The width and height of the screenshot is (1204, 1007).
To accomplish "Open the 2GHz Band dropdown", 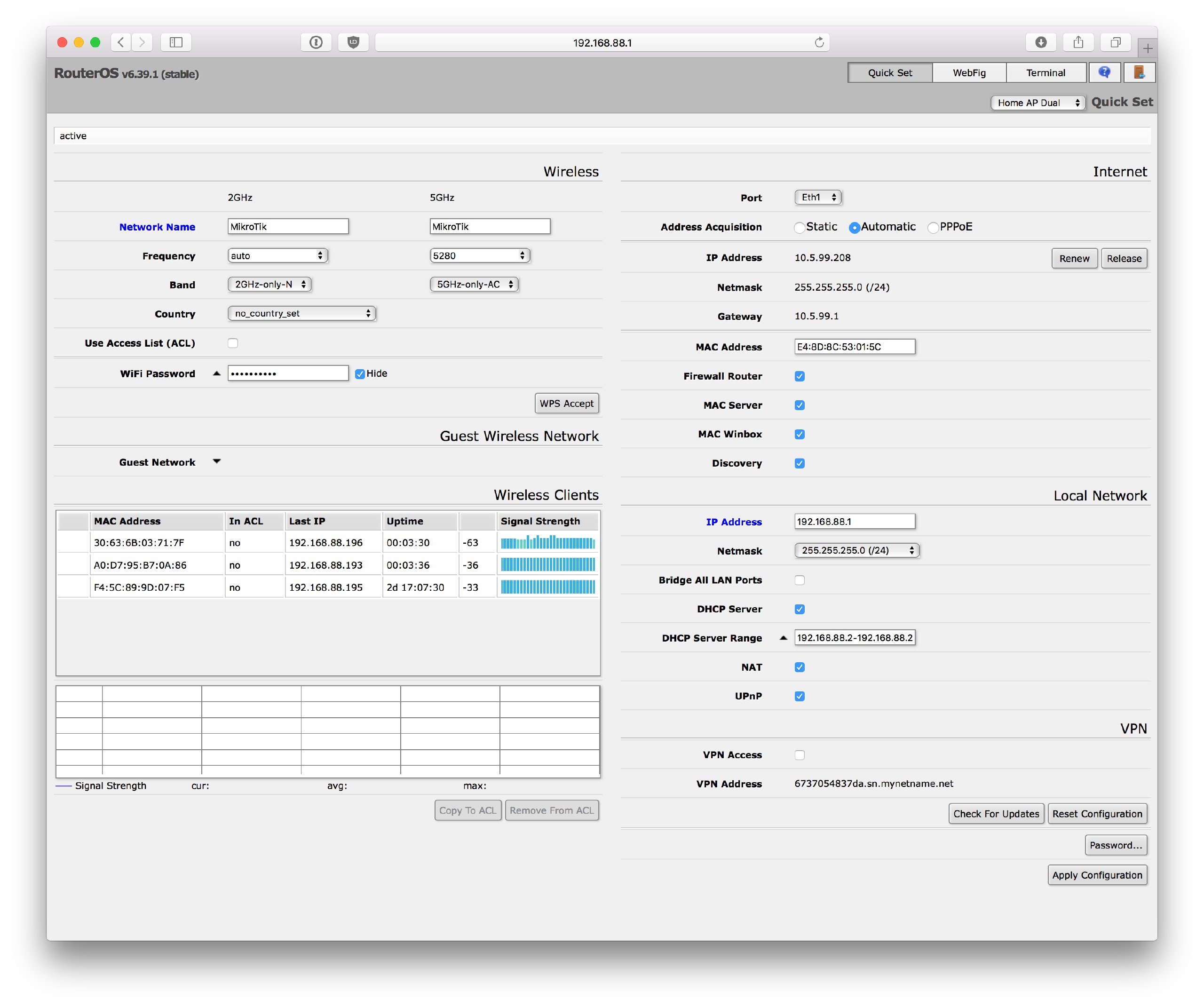I will pyautogui.click(x=269, y=285).
